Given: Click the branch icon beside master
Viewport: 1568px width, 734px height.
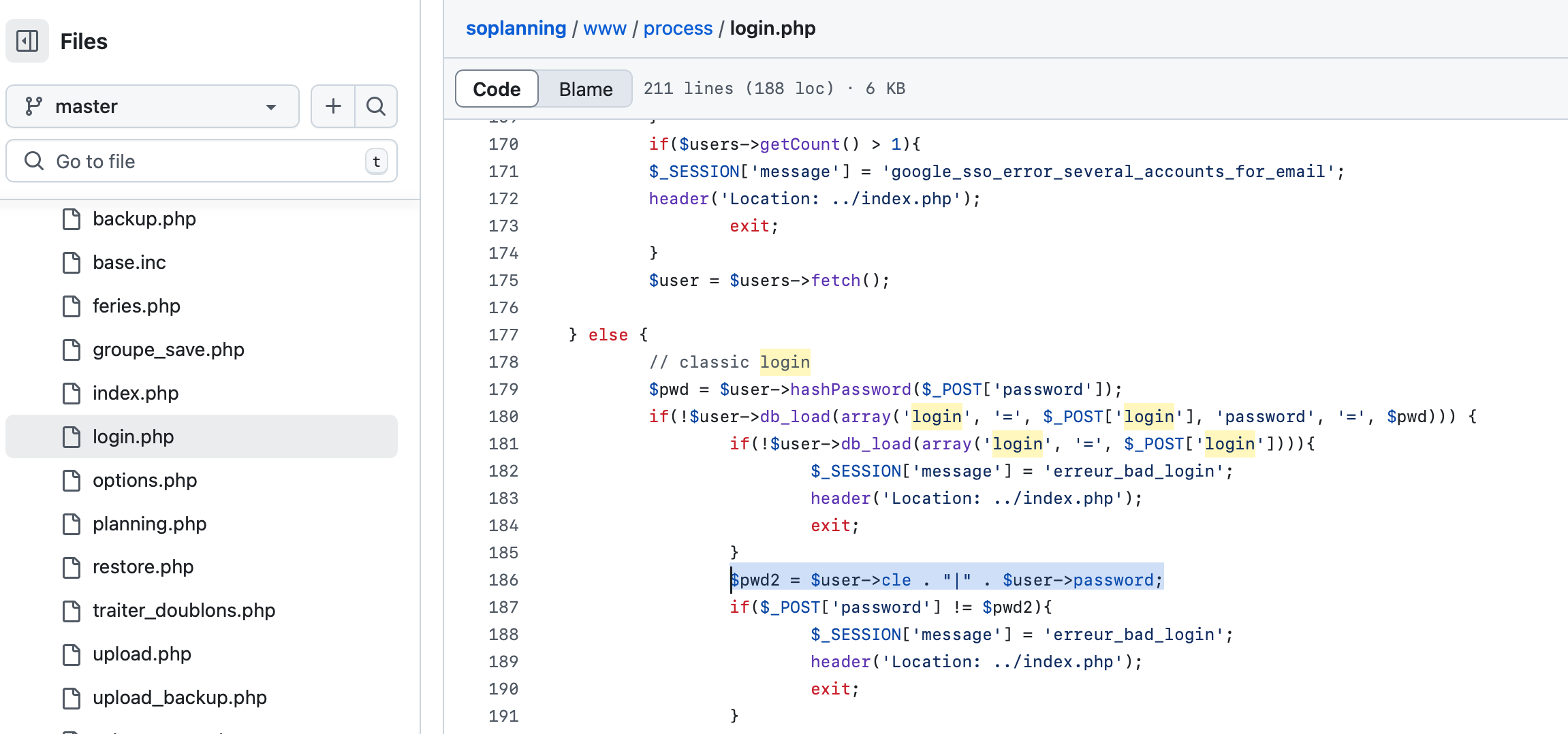Looking at the screenshot, I should coord(33,106).
